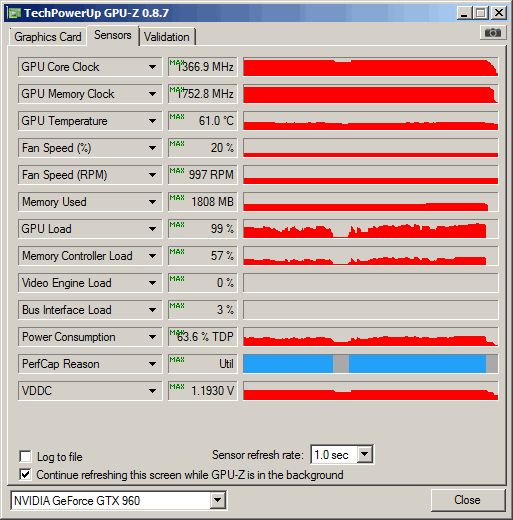Click the screenshot camera icon
The image size is (513, 520).
[x=493, y=33]
